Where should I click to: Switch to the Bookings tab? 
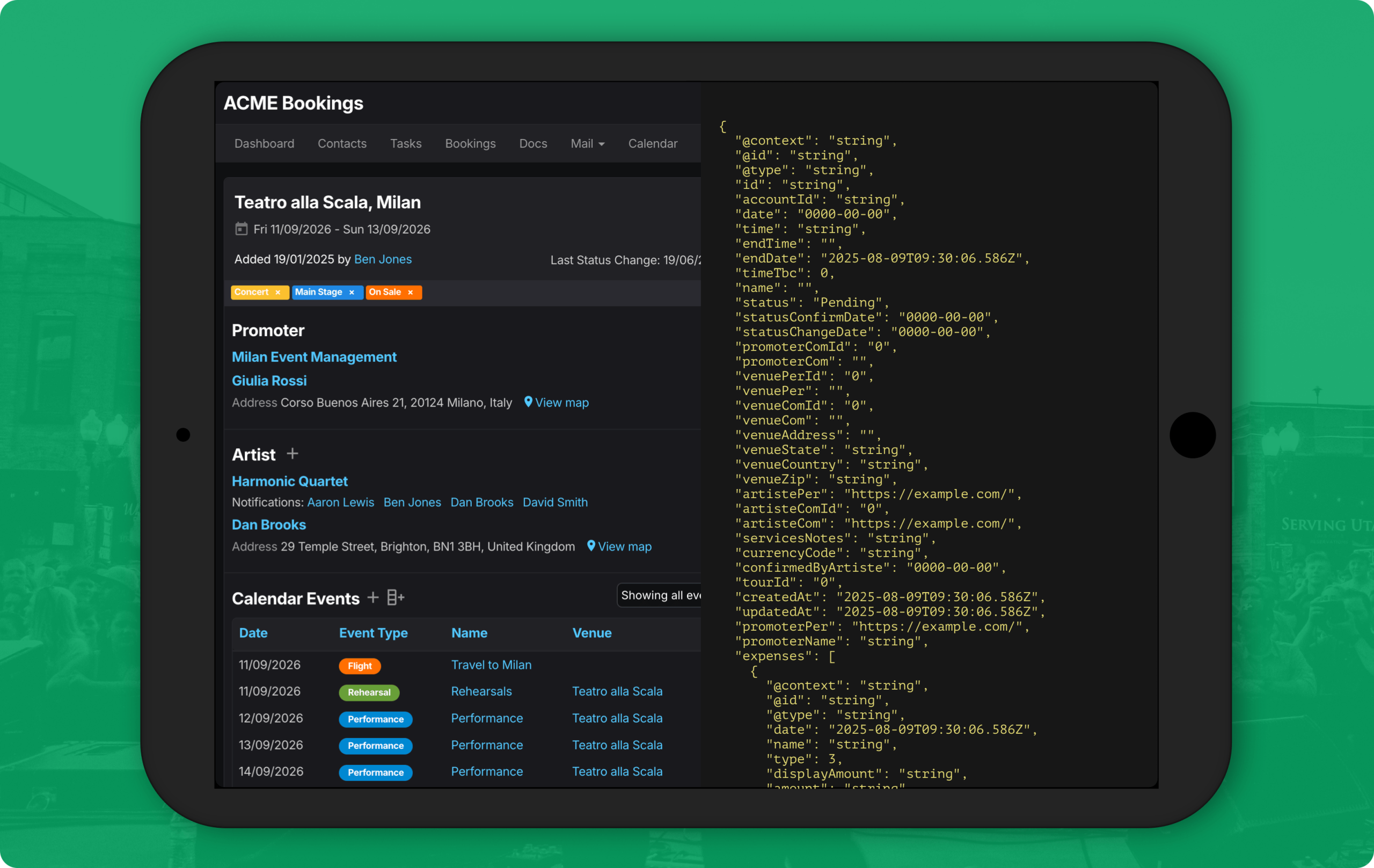[x=470, y=143]
